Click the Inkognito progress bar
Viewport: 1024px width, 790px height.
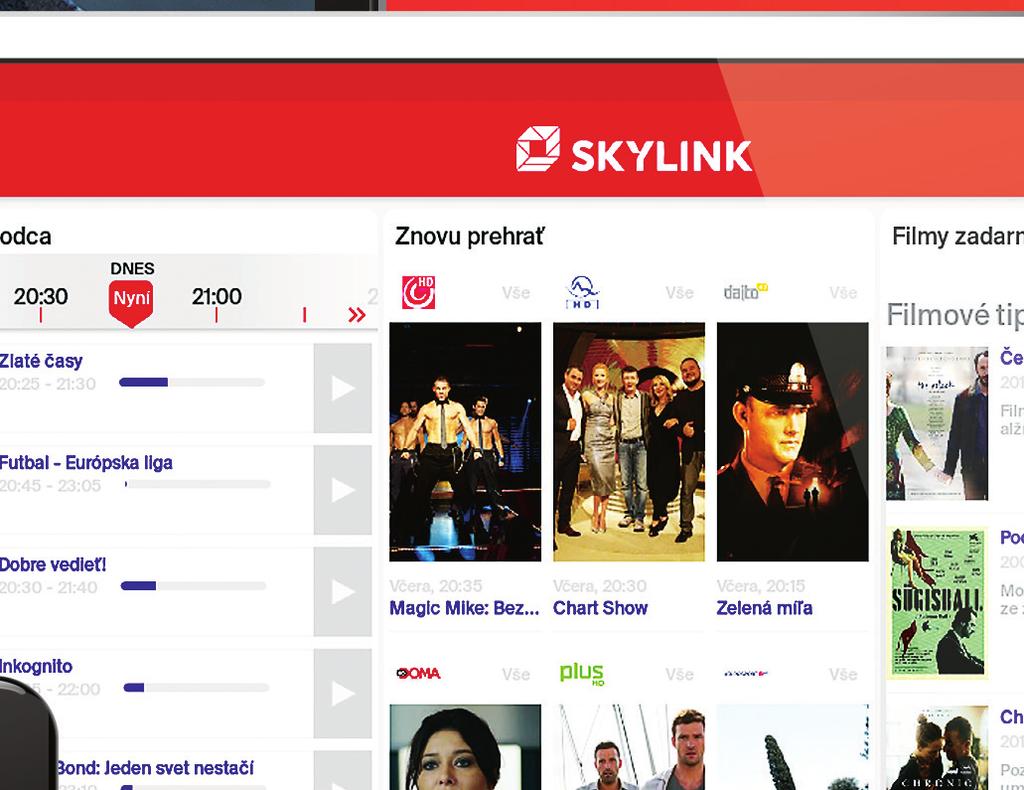click(x=196, y=687)
